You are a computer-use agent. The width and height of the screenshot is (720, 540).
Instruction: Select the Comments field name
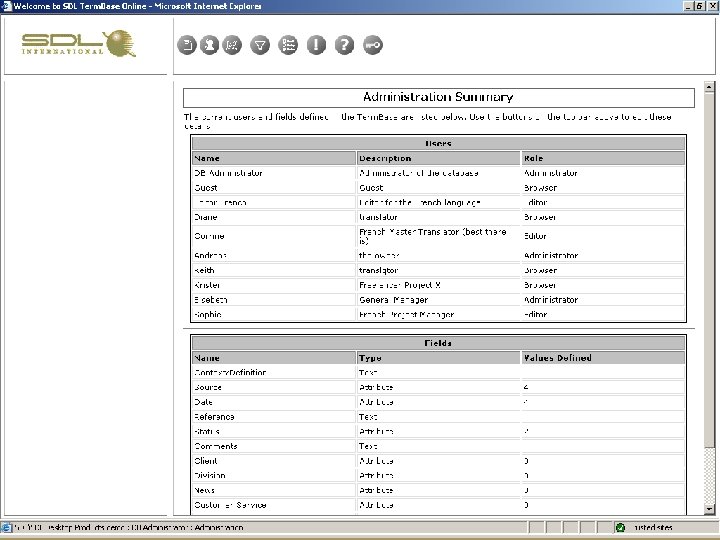[216, 446]
